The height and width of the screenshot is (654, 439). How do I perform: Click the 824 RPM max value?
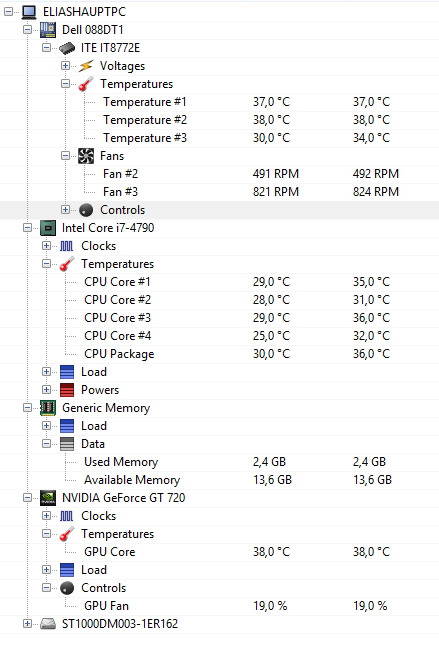pyautogui.click(x=376, y=192)
